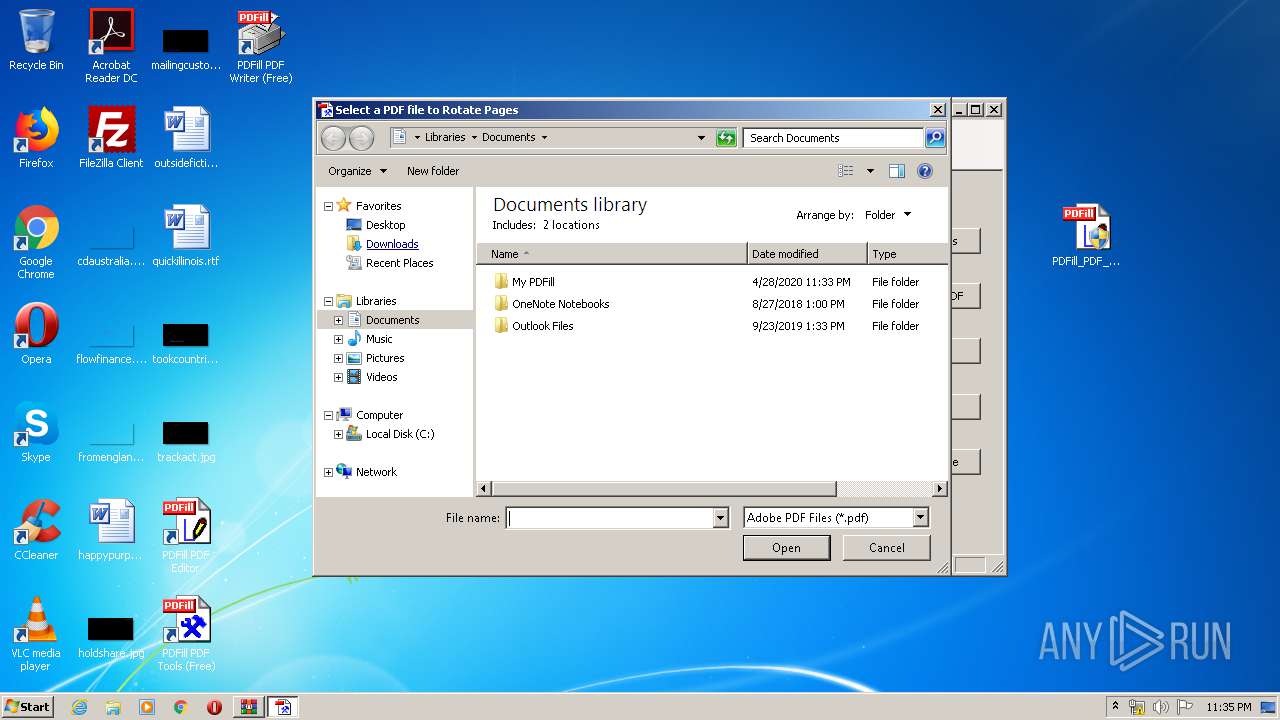
Task: Click inside the File name field
Action: pyautogui.click(x=610, y=518)
